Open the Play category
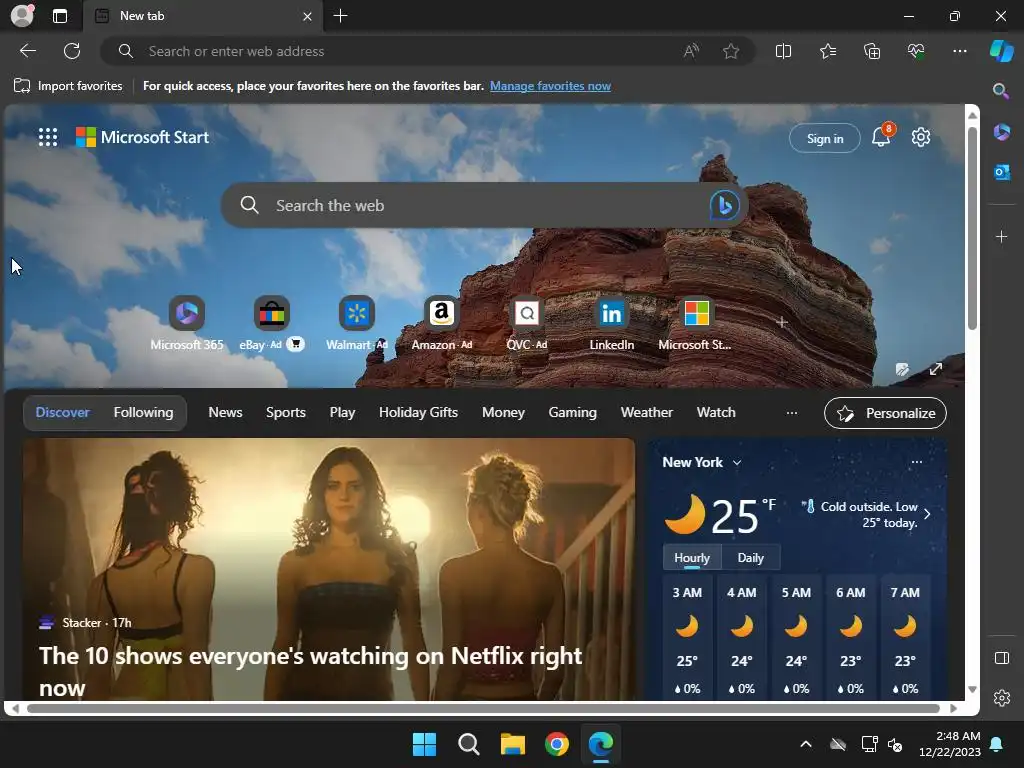 342,412
